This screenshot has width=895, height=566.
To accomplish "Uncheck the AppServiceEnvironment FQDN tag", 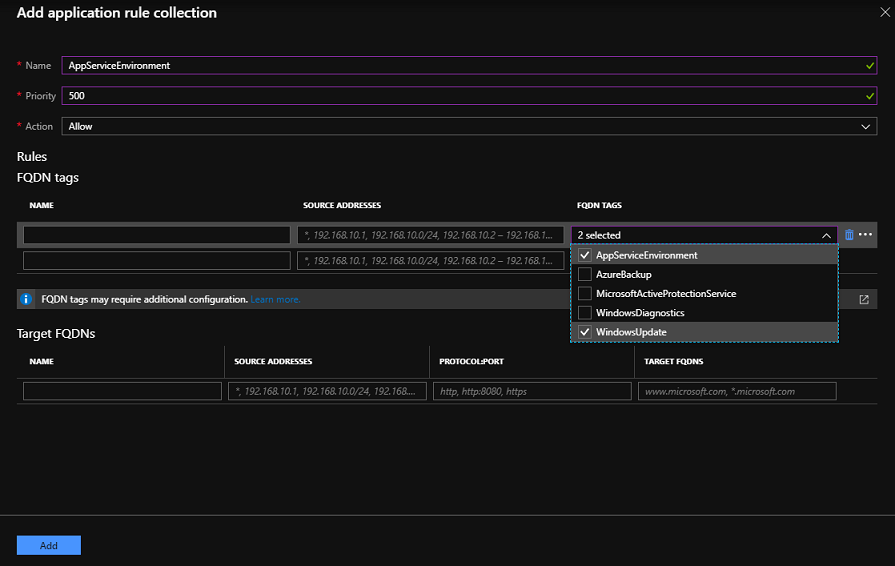I will (585, 255).
